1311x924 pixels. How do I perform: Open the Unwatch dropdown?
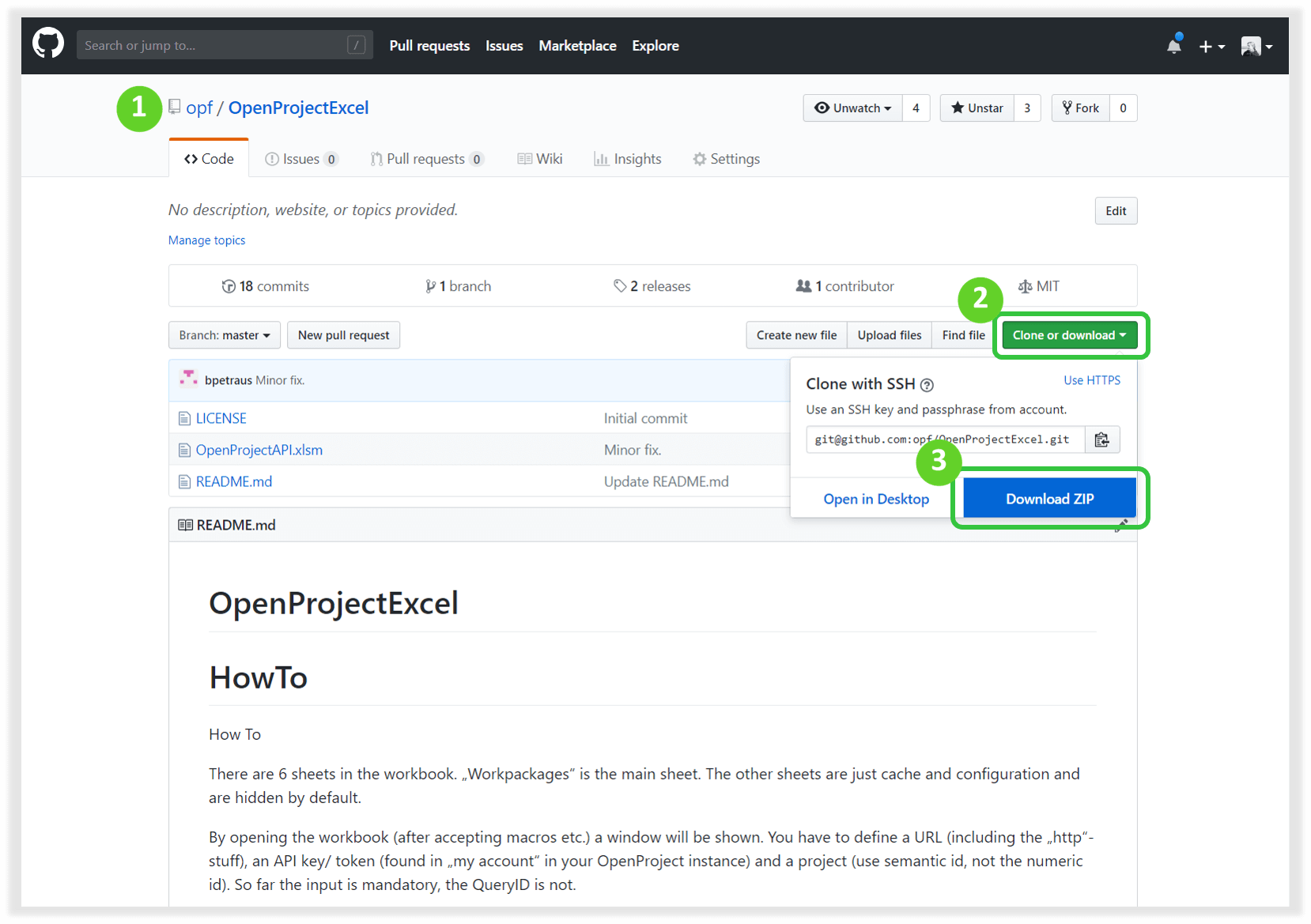853,108
